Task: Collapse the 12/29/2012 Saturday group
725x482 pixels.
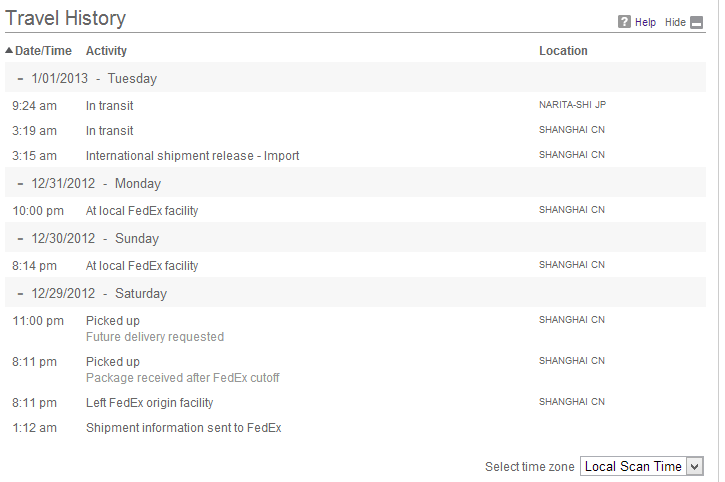Action: (x=20, y=294)
